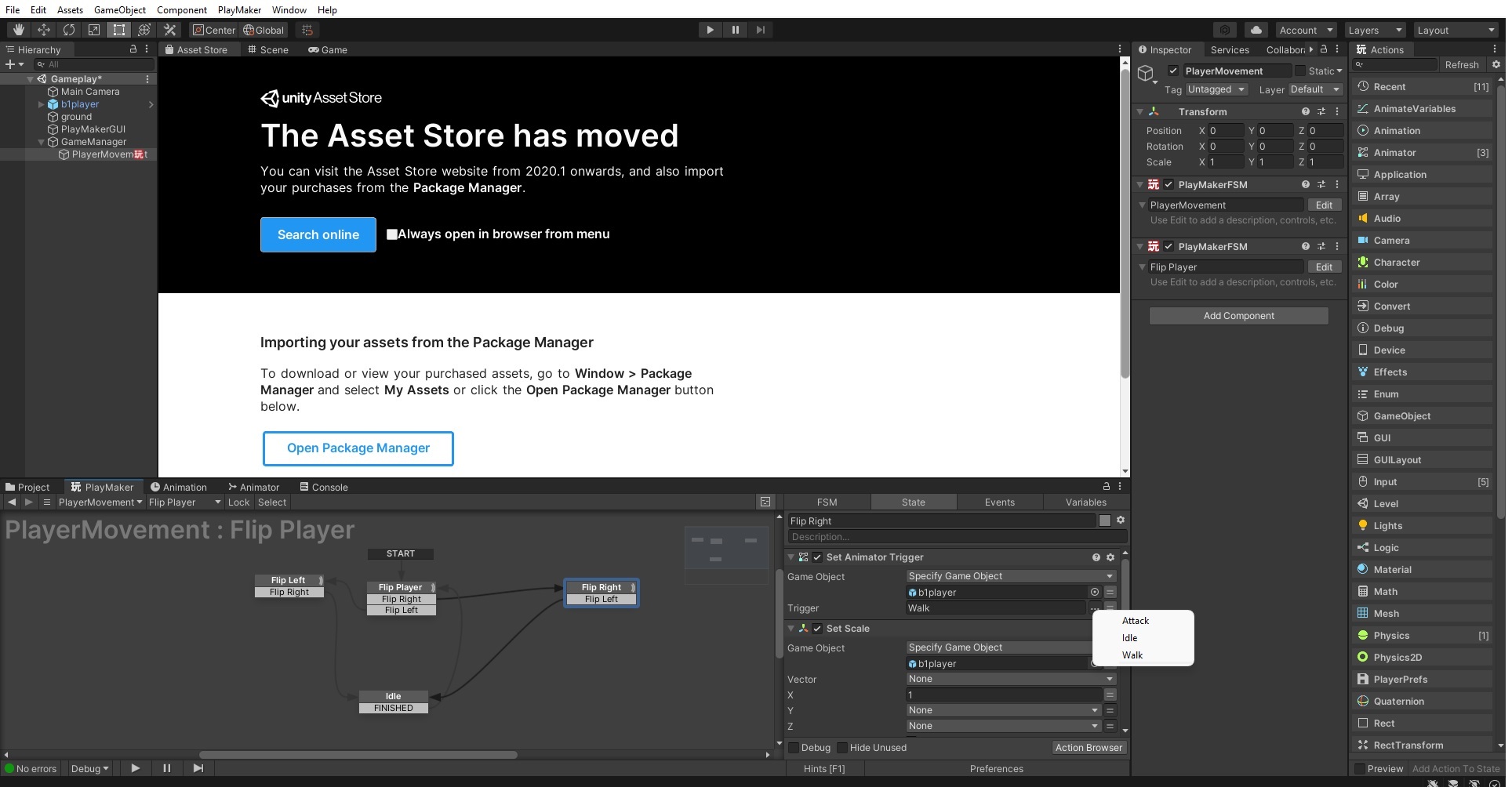Screen dimensions: 1512x787
Task: Toggle Set Scale action enabled
Action: pyautogui.click(x=817, y=629)
